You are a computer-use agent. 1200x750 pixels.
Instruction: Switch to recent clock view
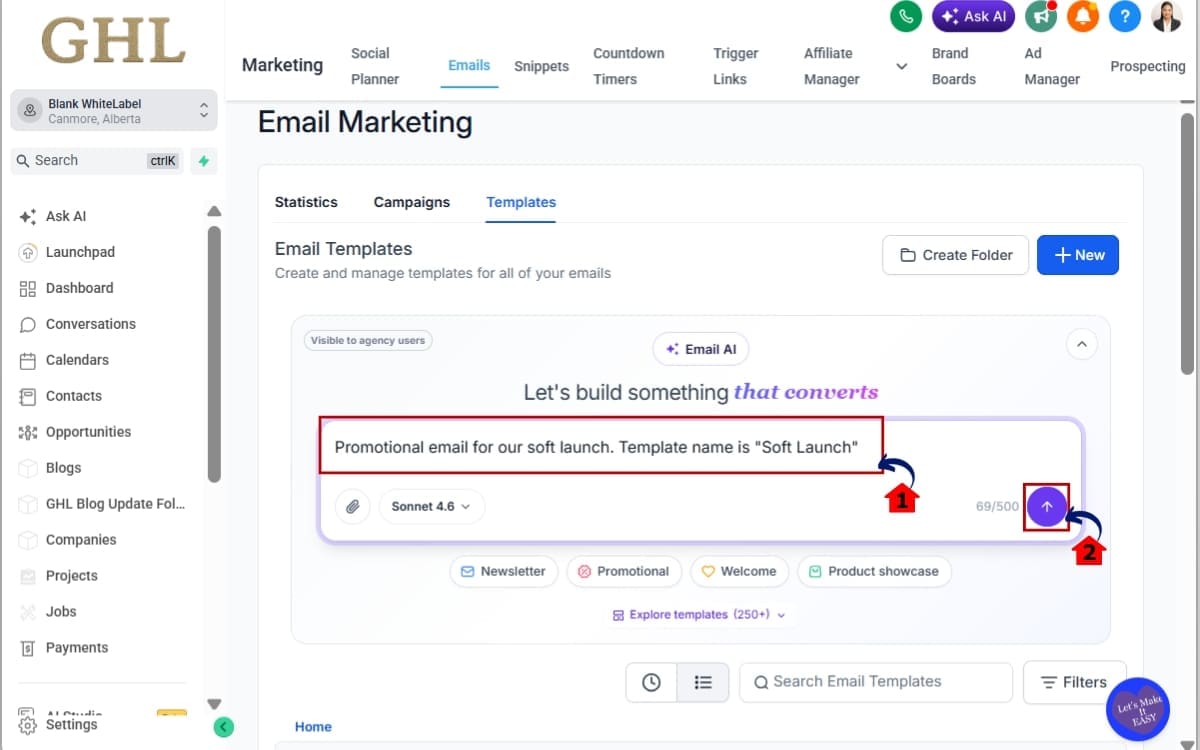[651, 682]
